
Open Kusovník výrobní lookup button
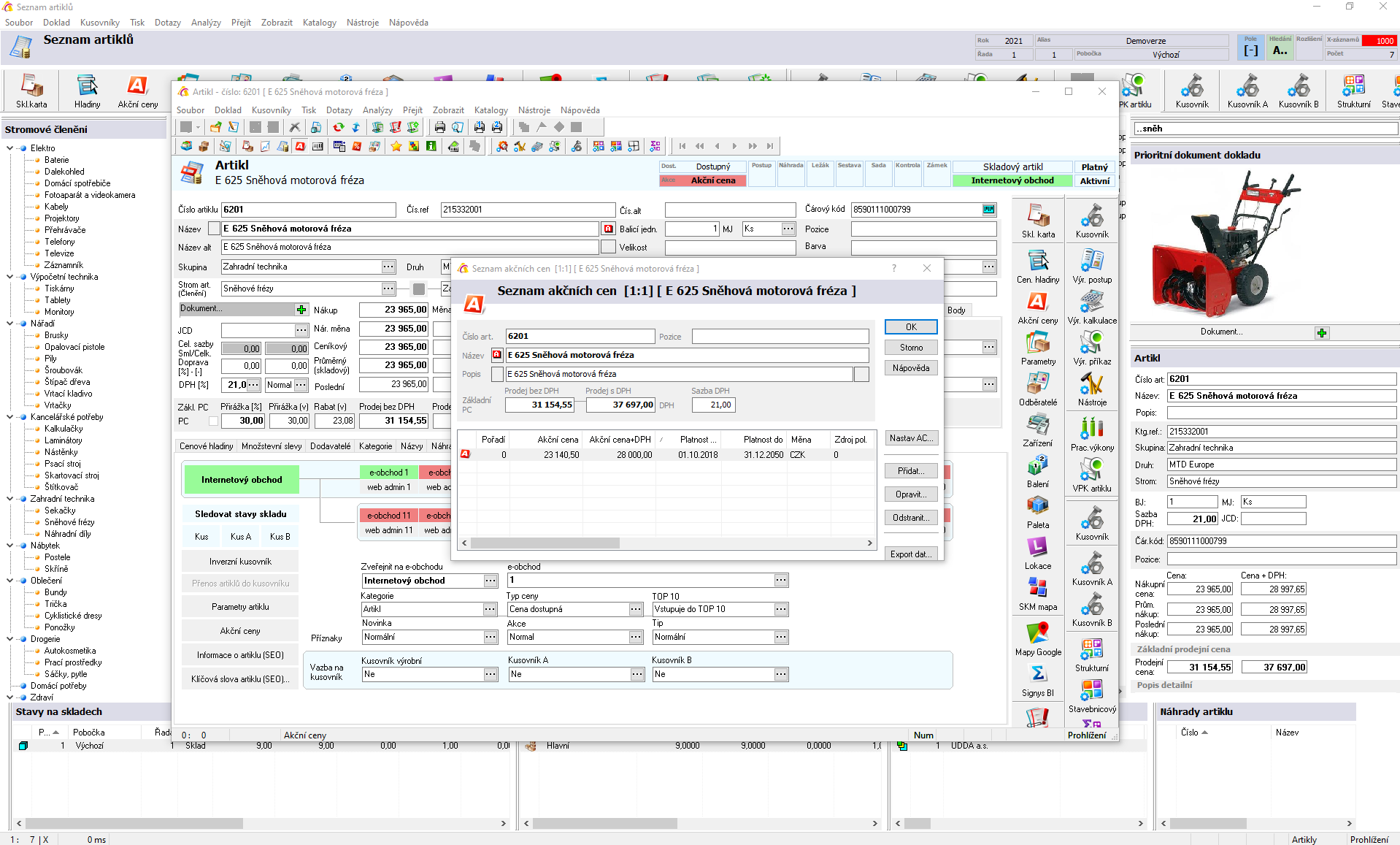(491, 674)
